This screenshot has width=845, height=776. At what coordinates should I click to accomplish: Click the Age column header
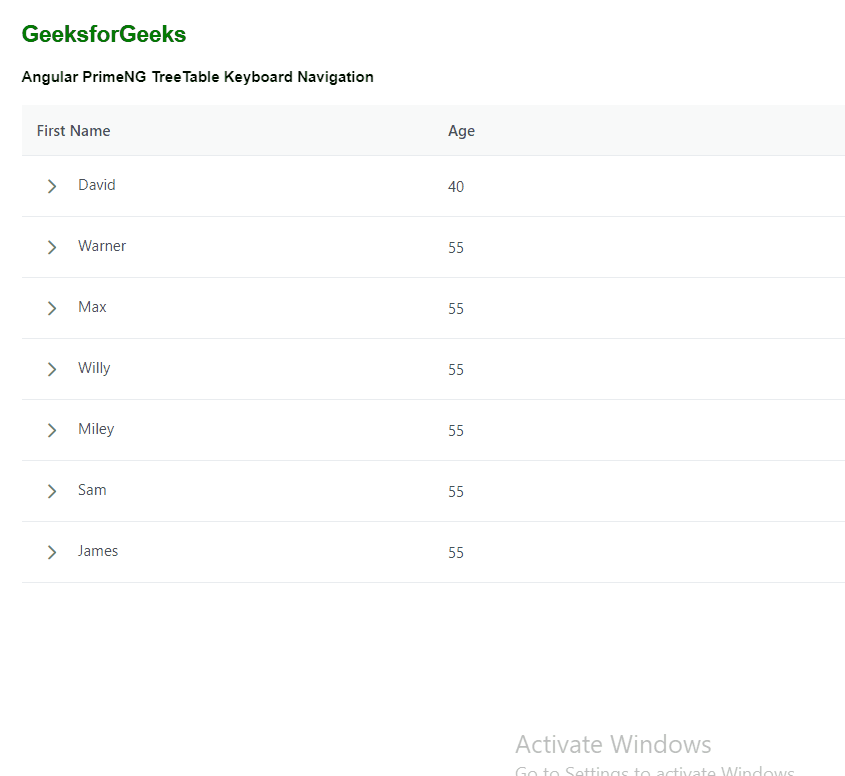pyautogui.click(x=461, y=131)
